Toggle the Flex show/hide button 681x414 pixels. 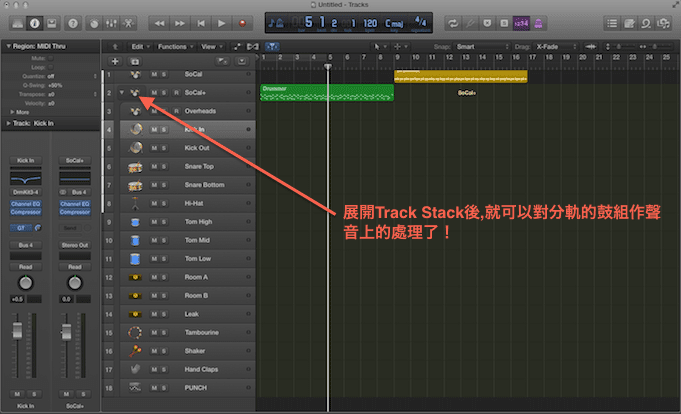[x=253, y=46]
